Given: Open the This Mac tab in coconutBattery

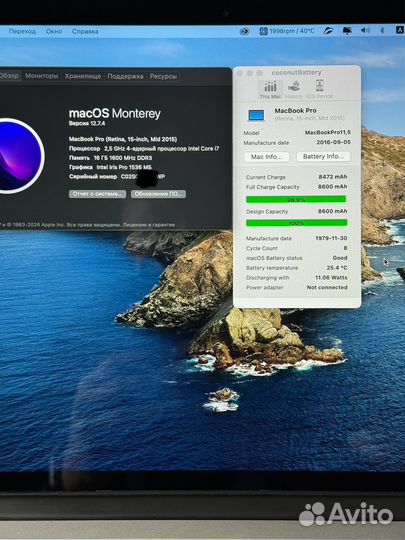Looking at the screenshot, I should 270,90.
